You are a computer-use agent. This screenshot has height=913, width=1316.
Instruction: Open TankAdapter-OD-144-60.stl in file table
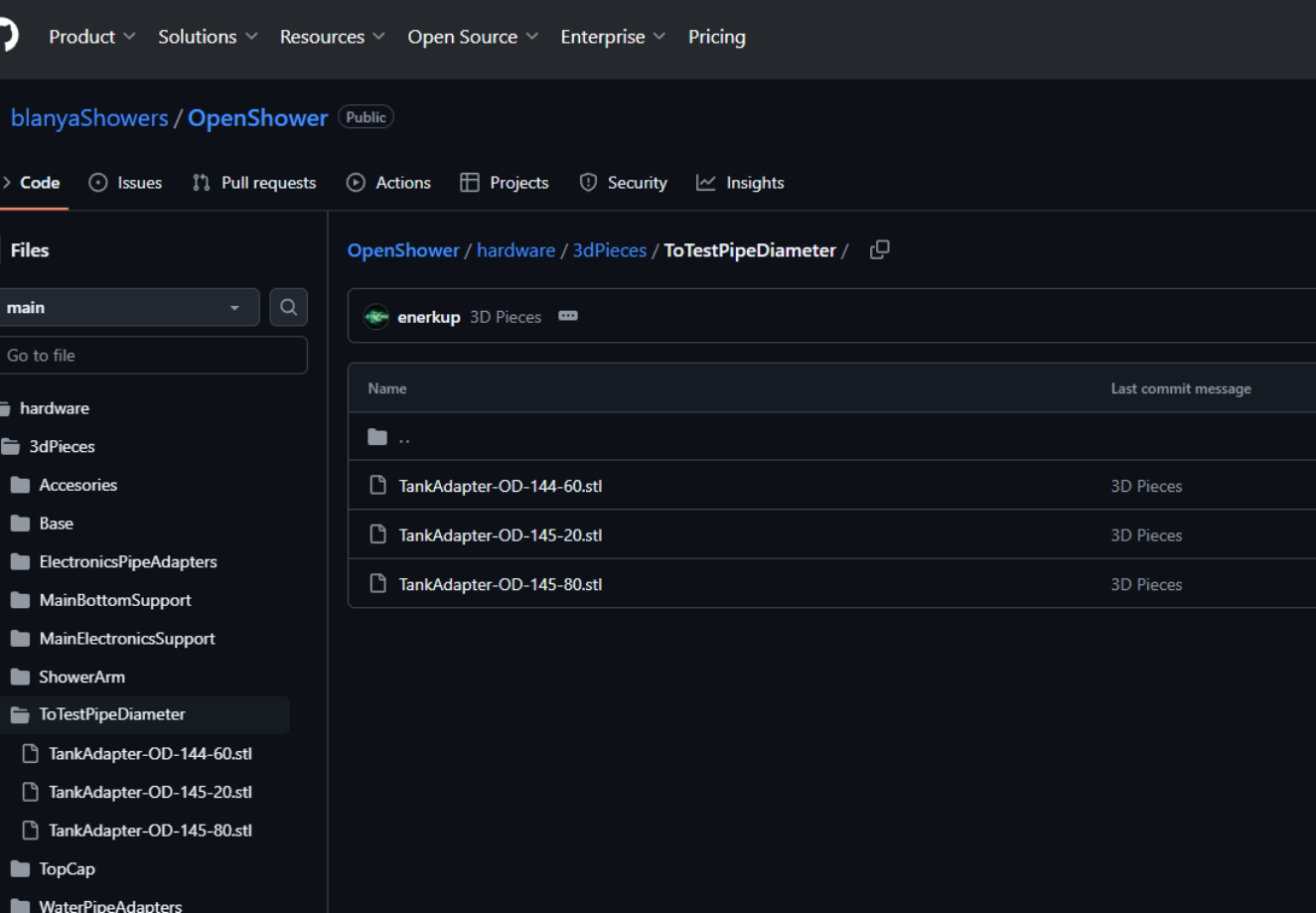(501, 486)
